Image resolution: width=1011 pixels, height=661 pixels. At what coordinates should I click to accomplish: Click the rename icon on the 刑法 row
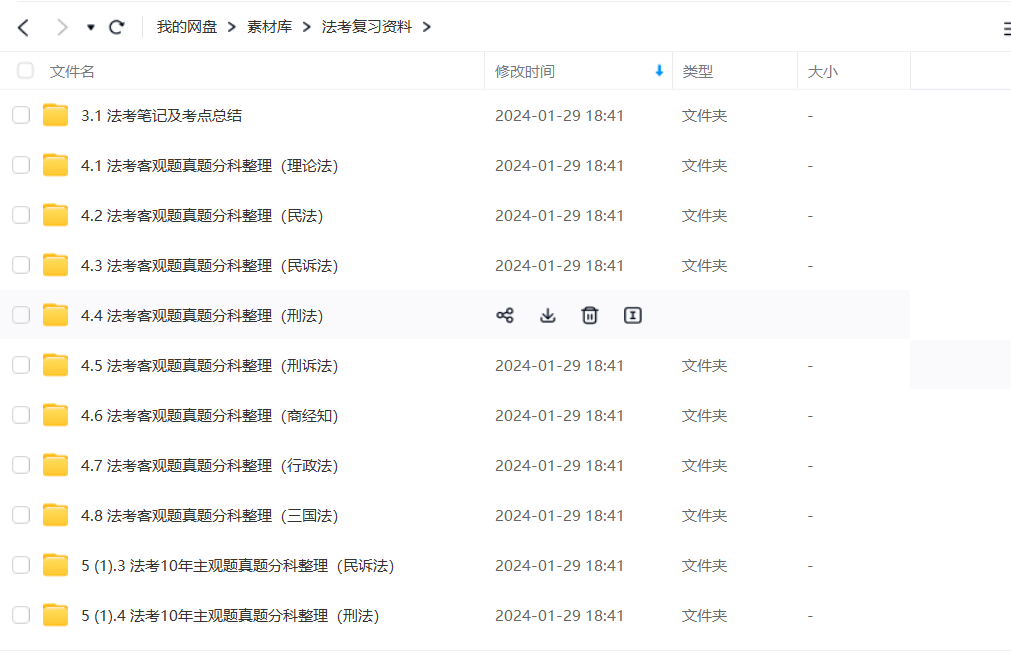[x=632, y=316]
